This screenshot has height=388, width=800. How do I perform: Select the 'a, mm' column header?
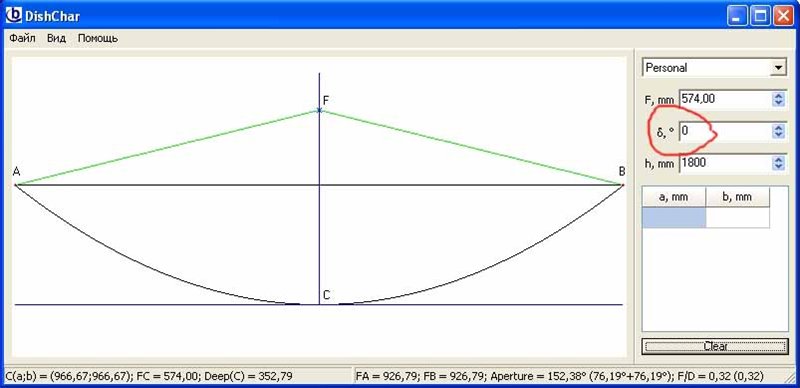click(673, 197)
